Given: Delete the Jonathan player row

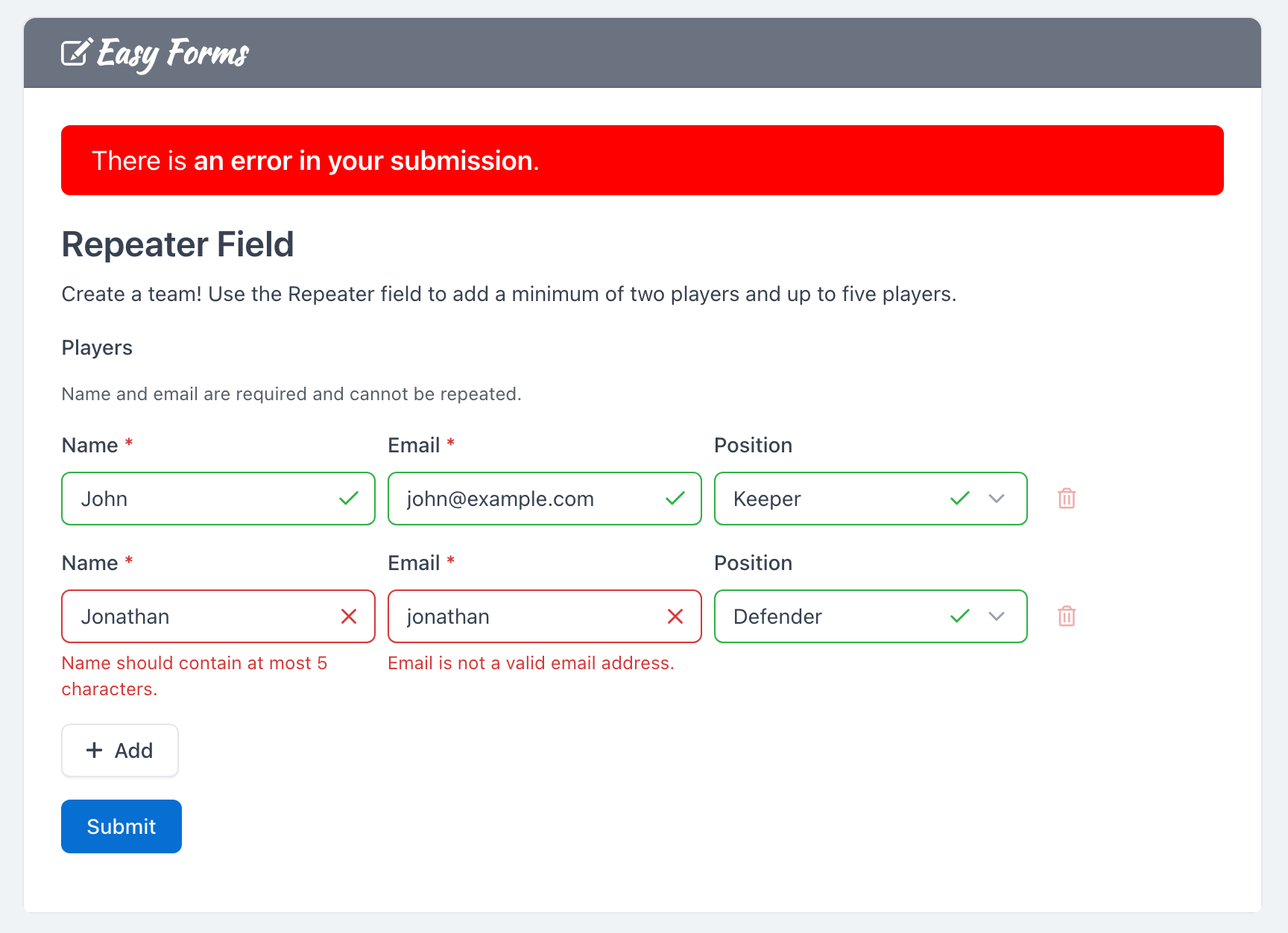Looking at the screenshot, I should pyautogui.click(x=1067, y=616).
